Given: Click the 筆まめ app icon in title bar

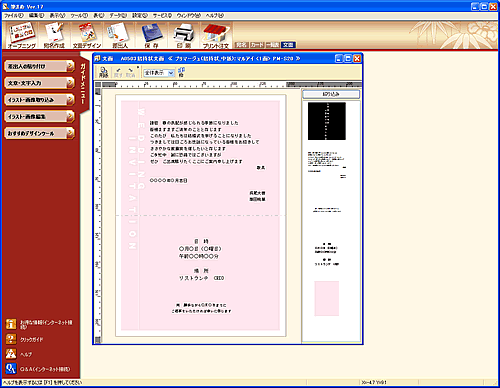Looking at the screenshot, I should (x=5, y=6).
